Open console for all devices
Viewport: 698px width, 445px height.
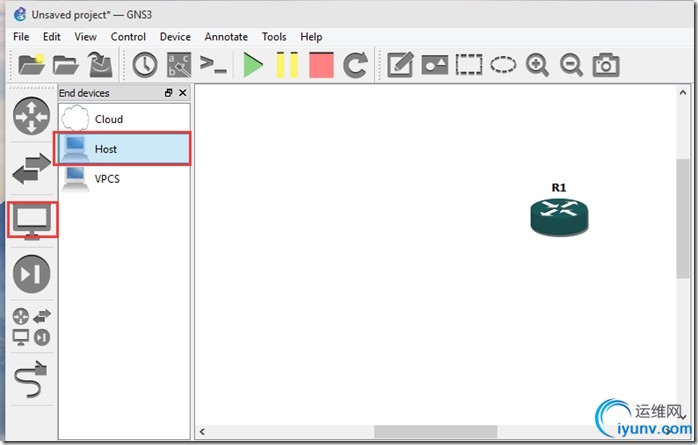213,65
